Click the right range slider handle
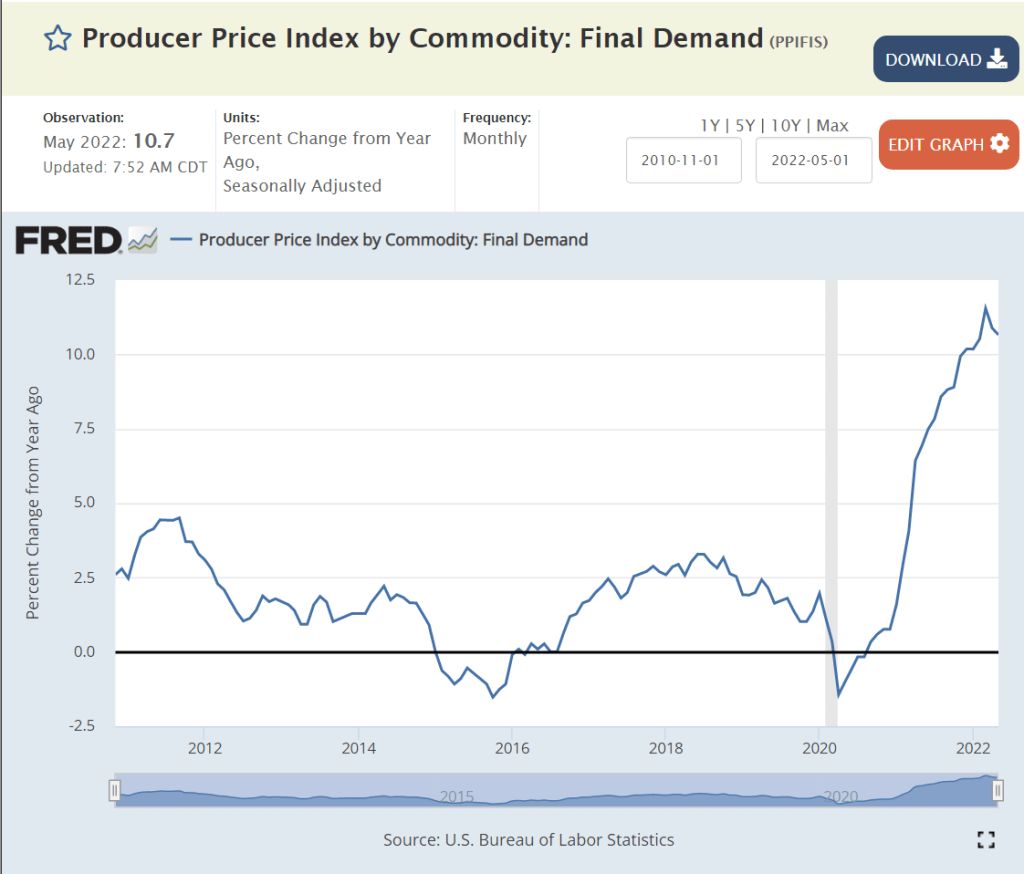Image resolution: width=1024 pixels, height=874 pixels. (x=997, y=791)
